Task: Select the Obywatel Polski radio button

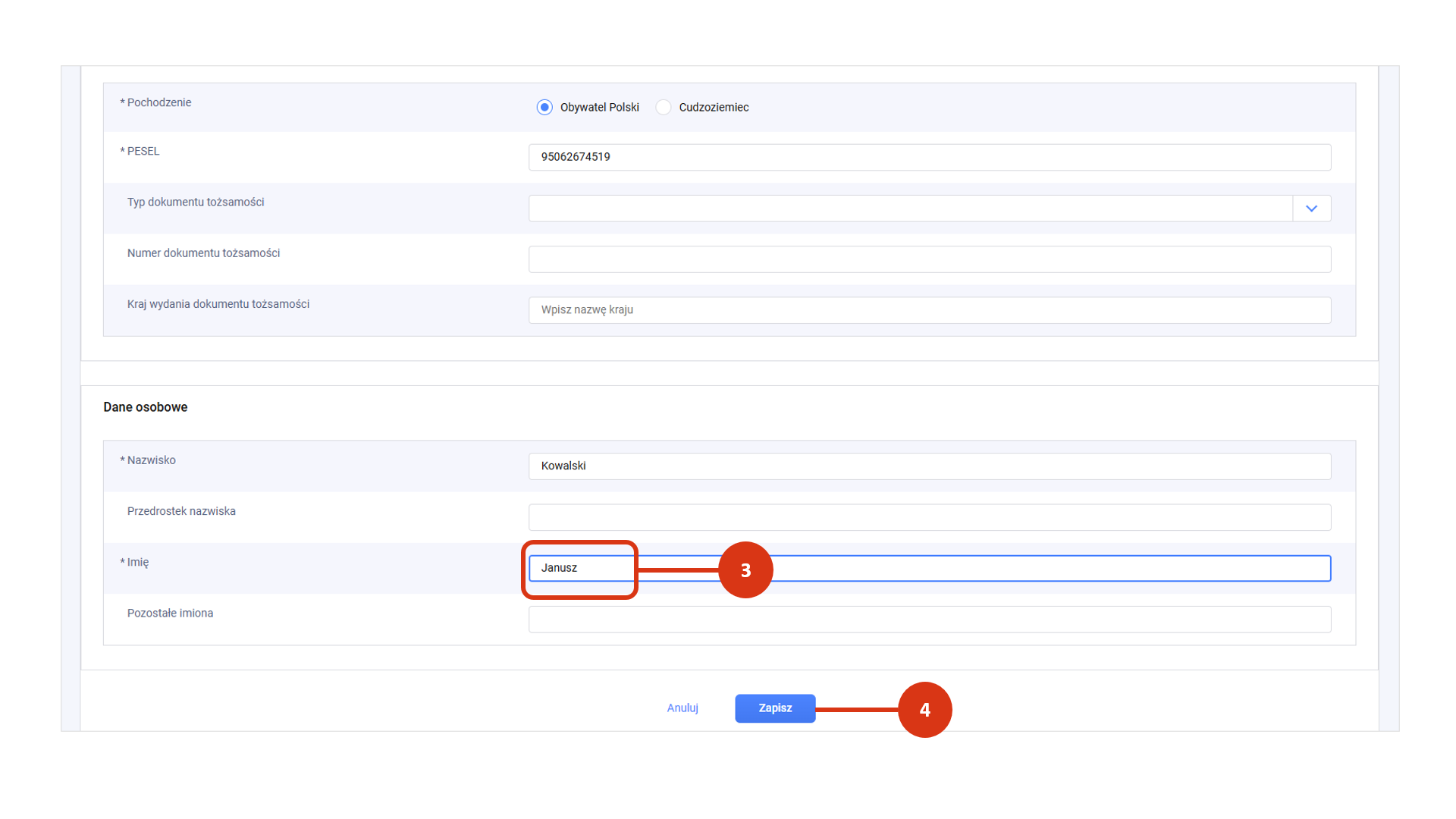Action: click(544, 107)
